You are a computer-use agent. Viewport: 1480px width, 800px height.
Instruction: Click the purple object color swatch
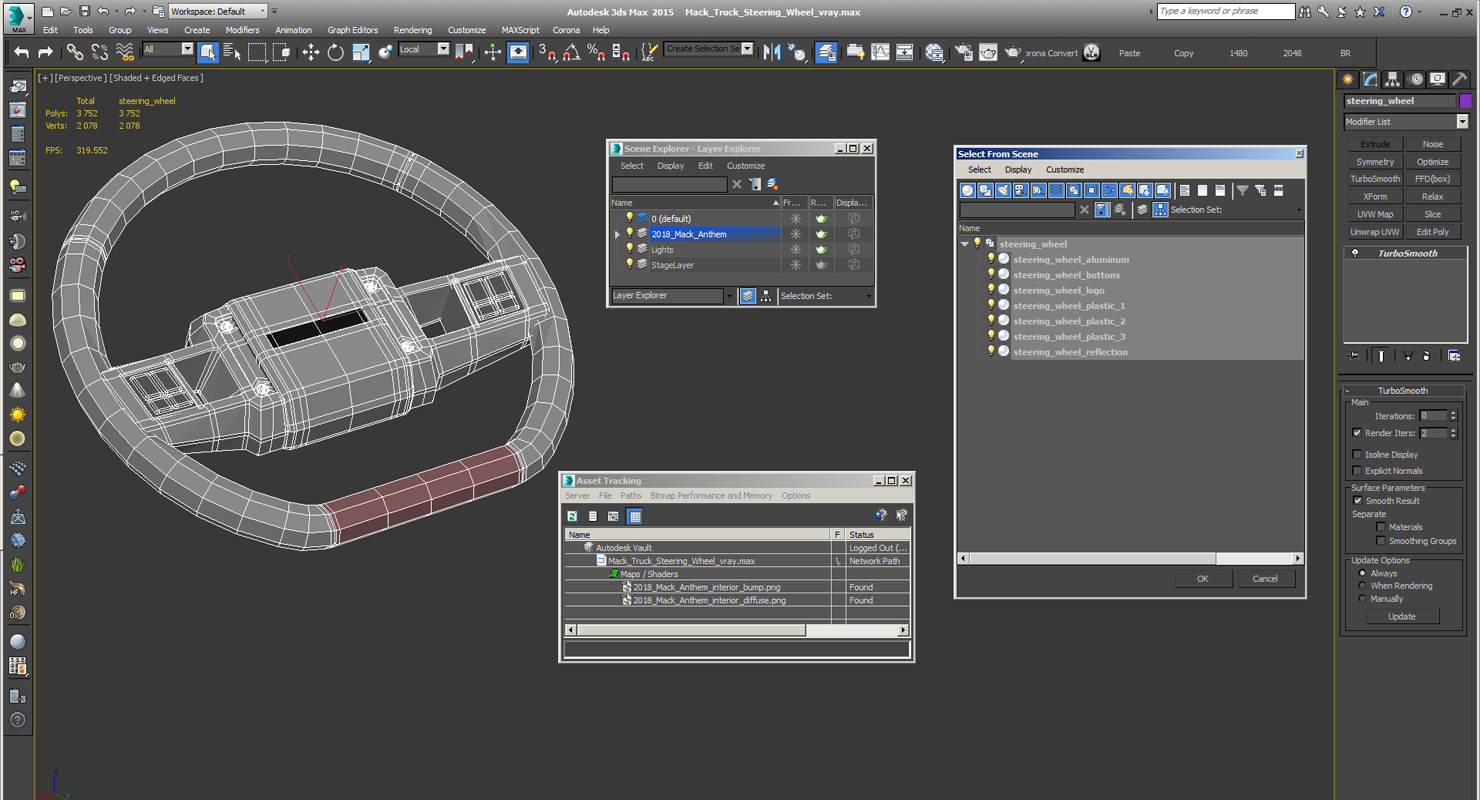pyautogui.click(x=1465, y=101)
